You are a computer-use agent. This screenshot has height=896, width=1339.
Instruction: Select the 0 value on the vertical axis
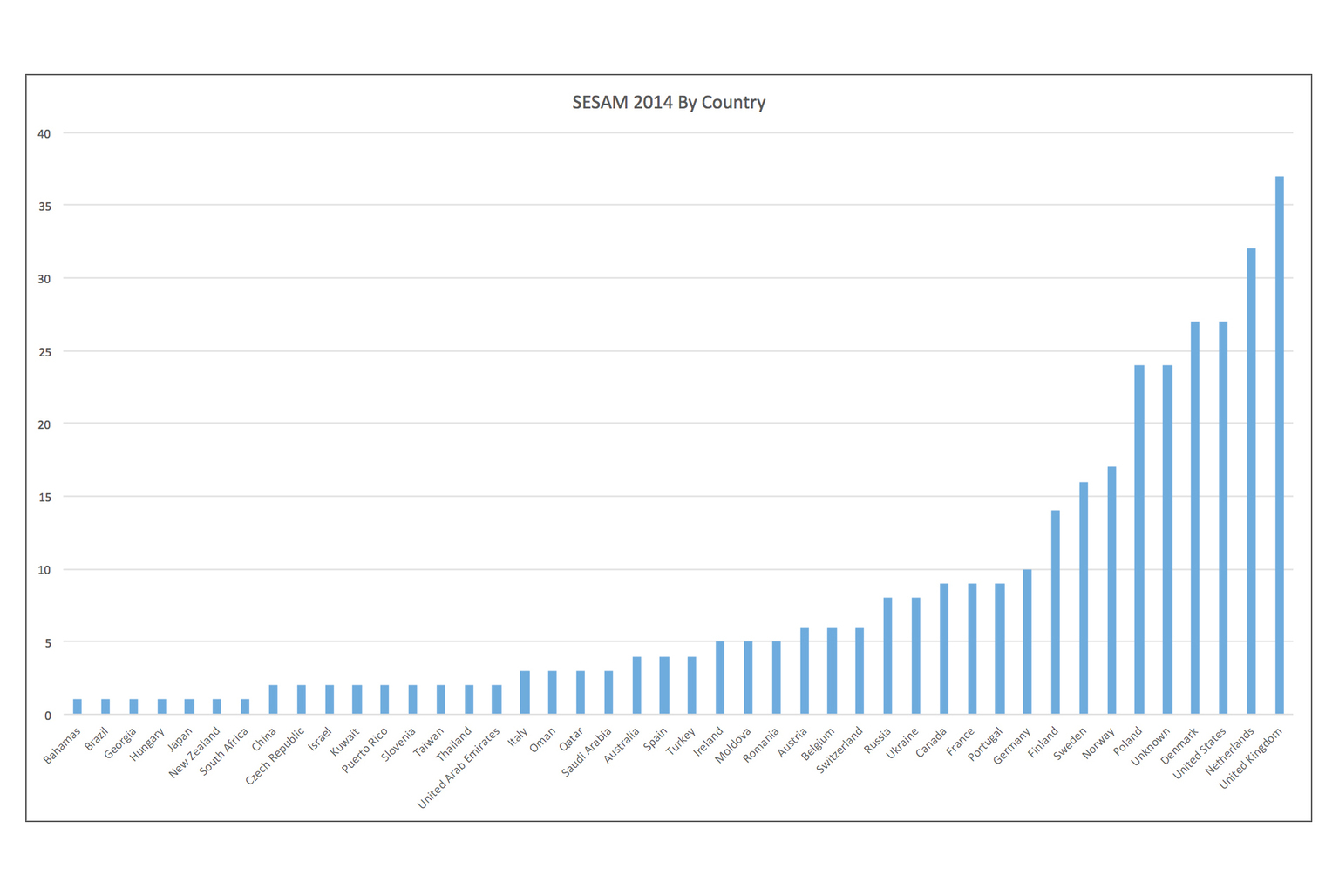pos(48,716)
